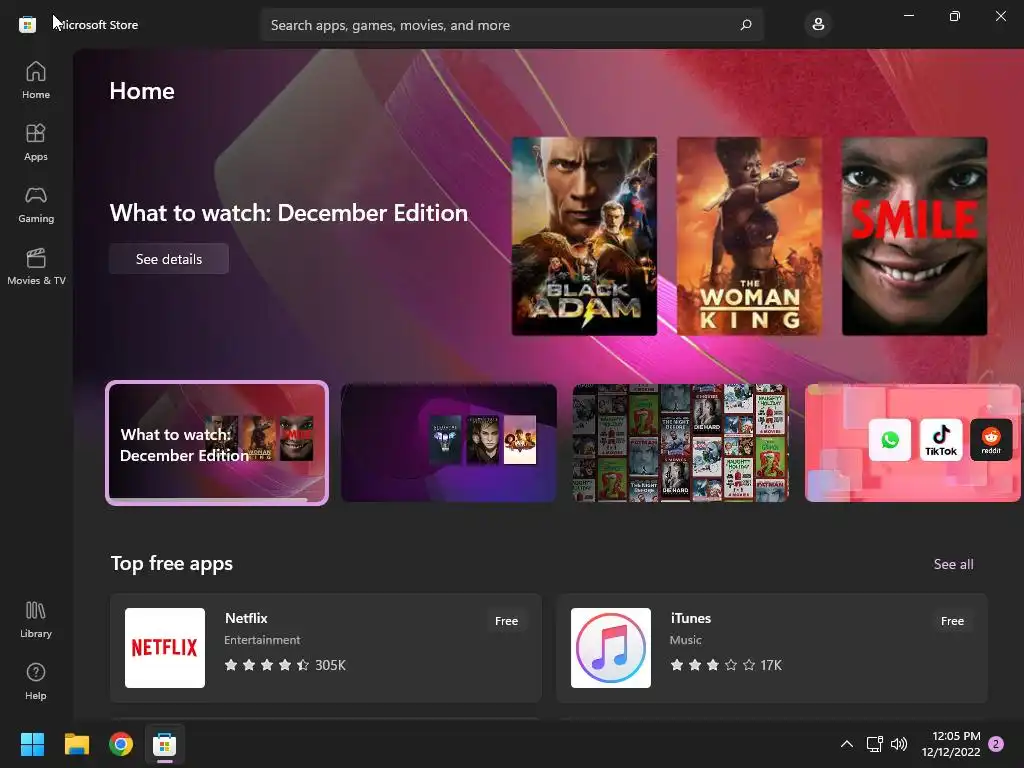Open the Netflix app icon
Viewport: 1024px width, 768px height.
(x=165, y=648)
